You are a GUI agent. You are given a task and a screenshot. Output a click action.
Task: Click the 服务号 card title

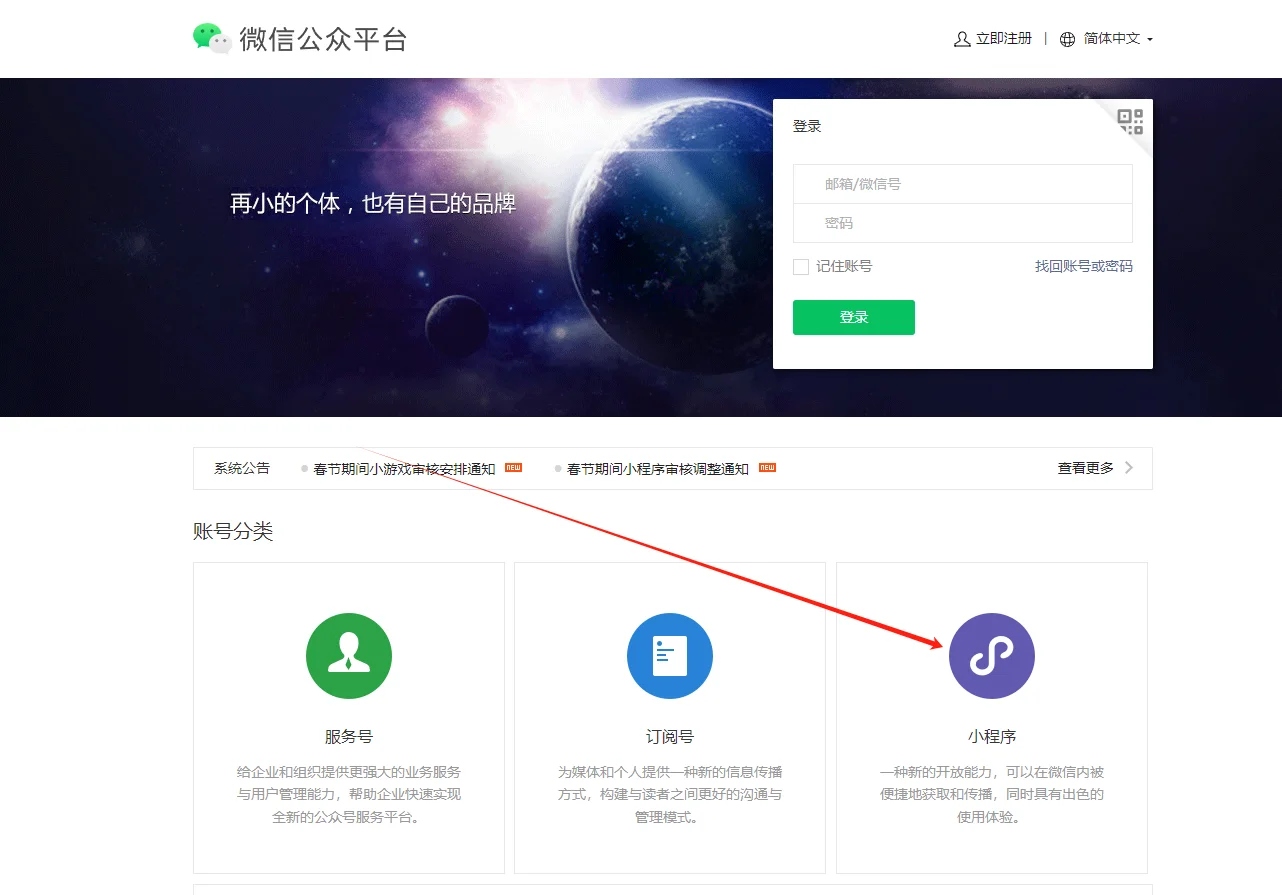(x=349, y=737)
